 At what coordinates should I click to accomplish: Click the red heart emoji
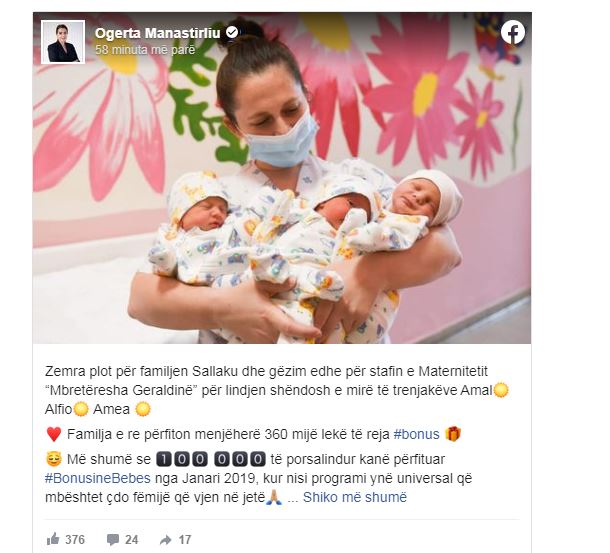(54, 434)
